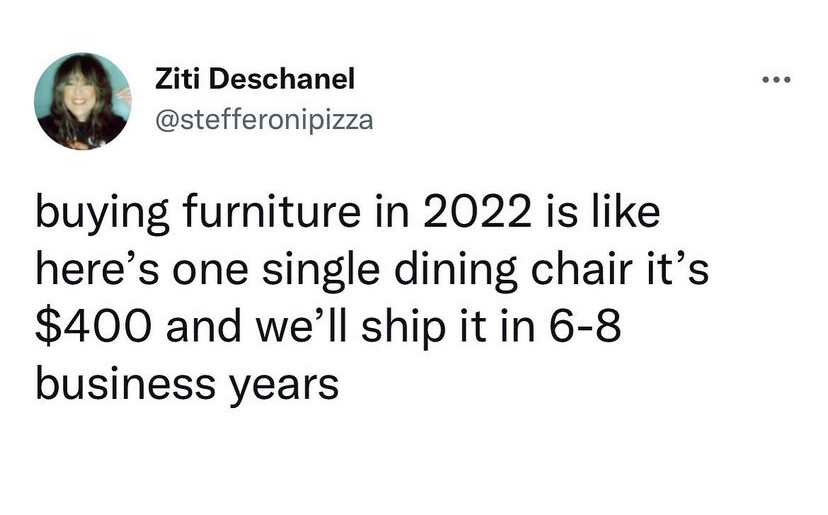Image resolution: width=828 pixels, height=515 pixels.
Task: Click the word "business" in the last line
Action: pos(126,382)
